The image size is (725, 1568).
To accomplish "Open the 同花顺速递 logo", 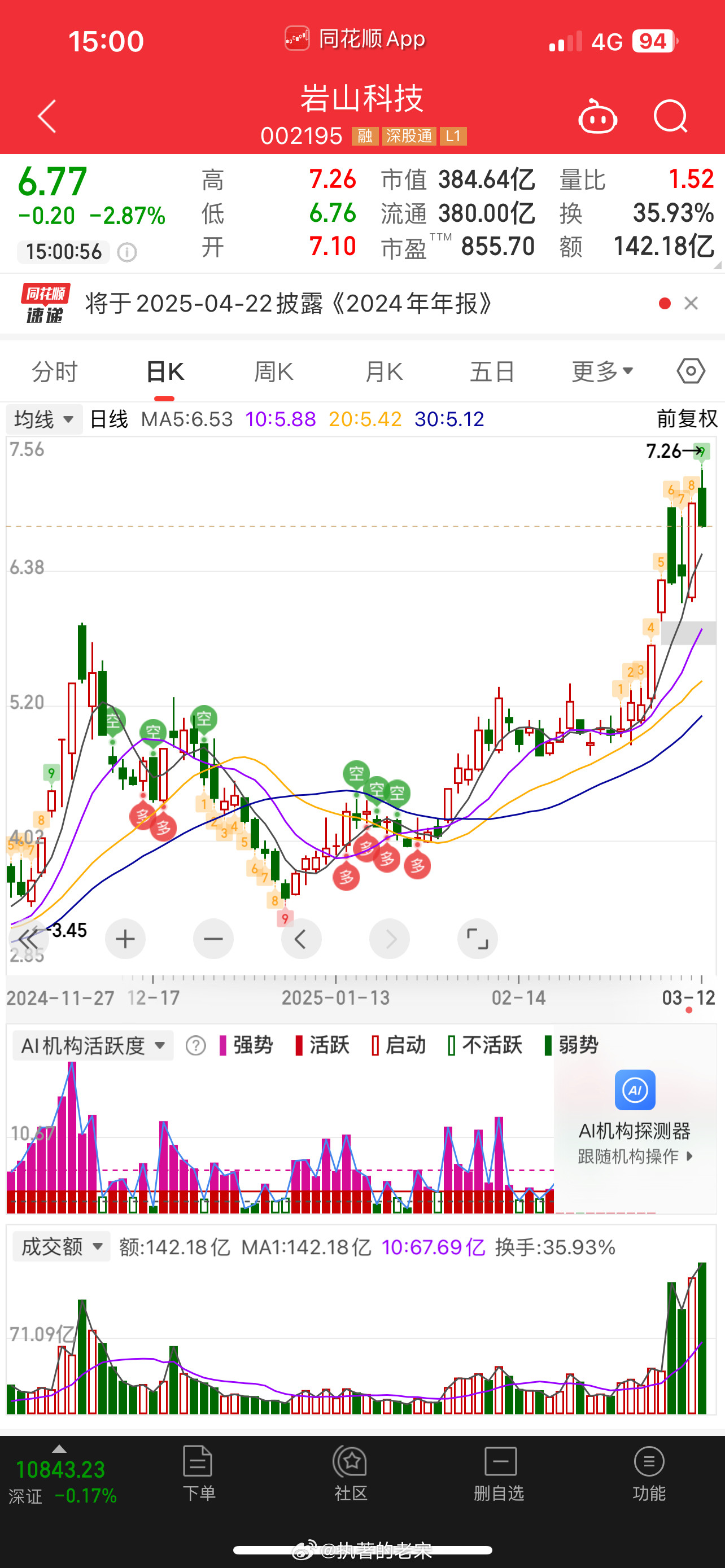I will click(45, 303).
